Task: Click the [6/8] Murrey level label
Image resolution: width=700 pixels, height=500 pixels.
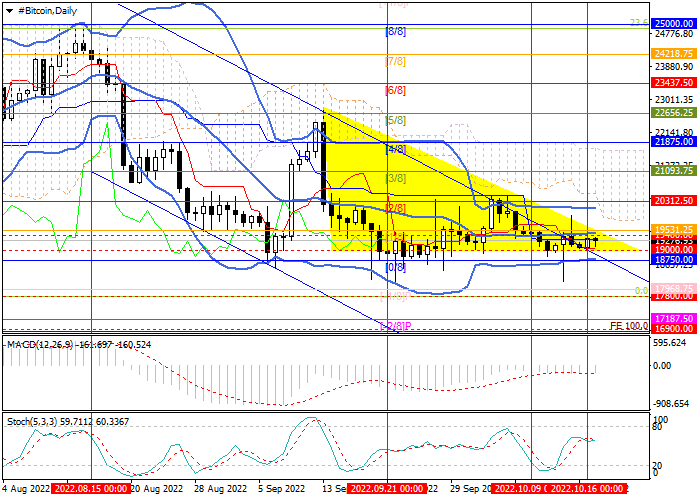Action: click(x=396, y=91)
